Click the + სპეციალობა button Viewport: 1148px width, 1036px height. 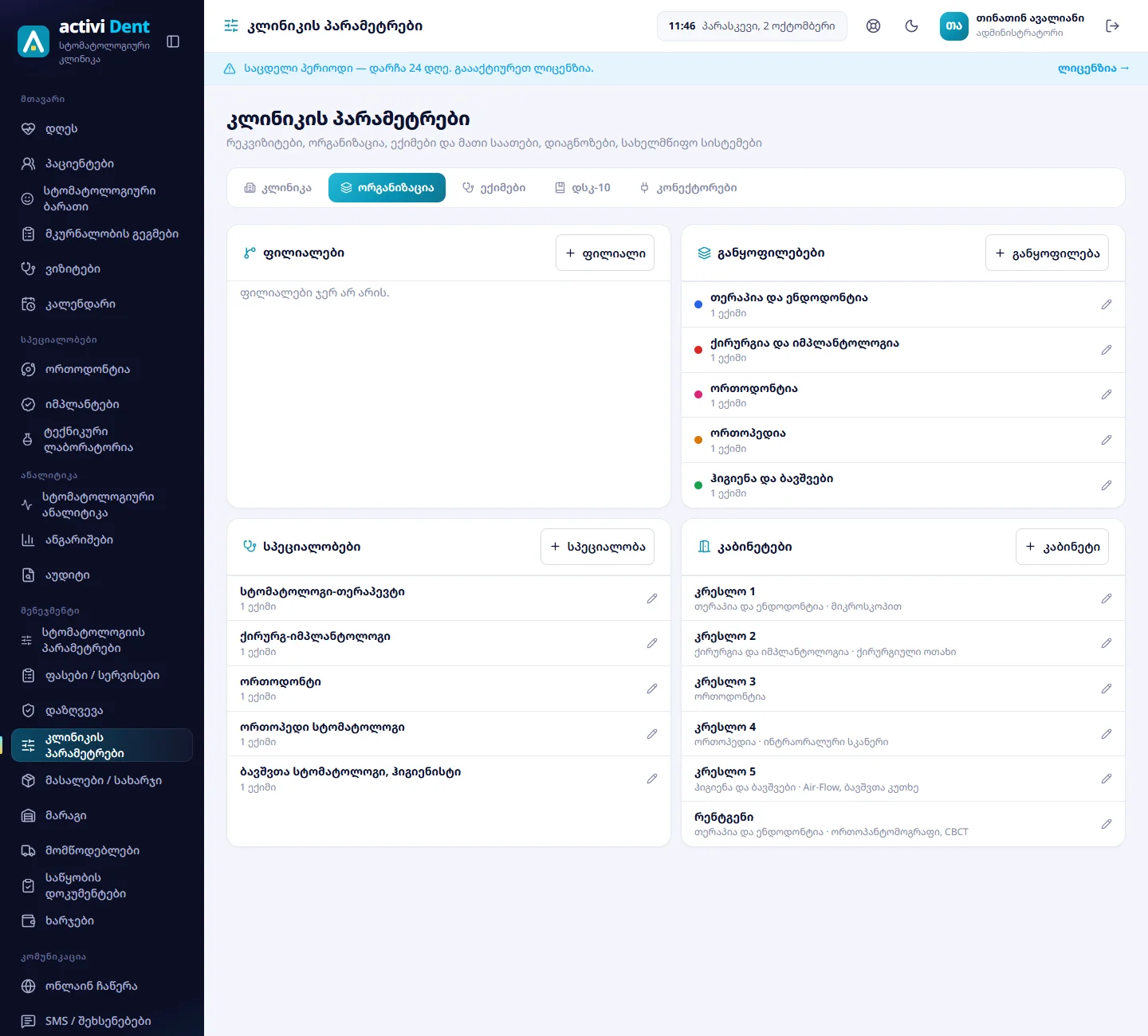coord(597,547)
